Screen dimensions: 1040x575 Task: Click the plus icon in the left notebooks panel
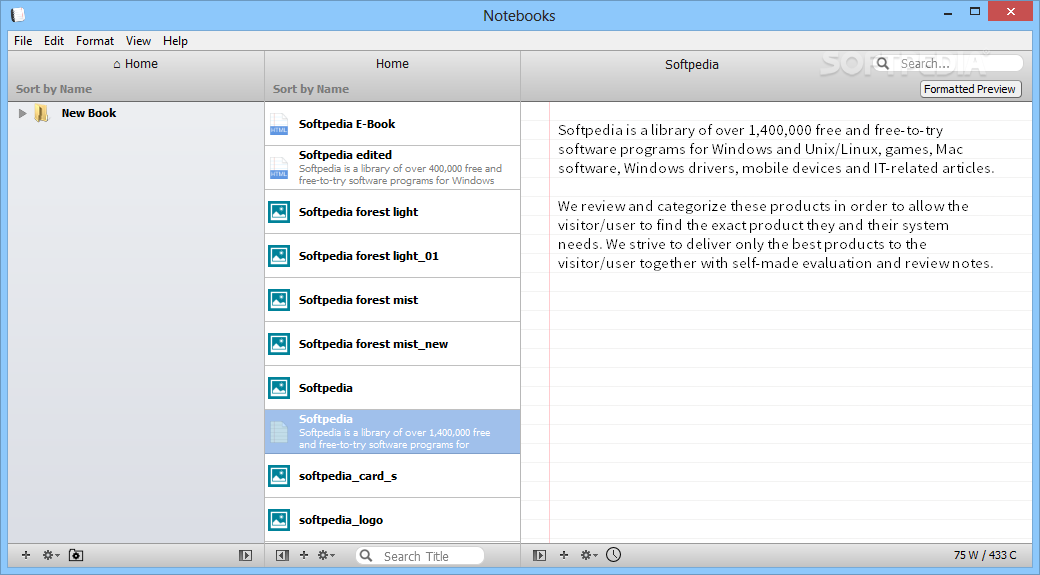26,555
